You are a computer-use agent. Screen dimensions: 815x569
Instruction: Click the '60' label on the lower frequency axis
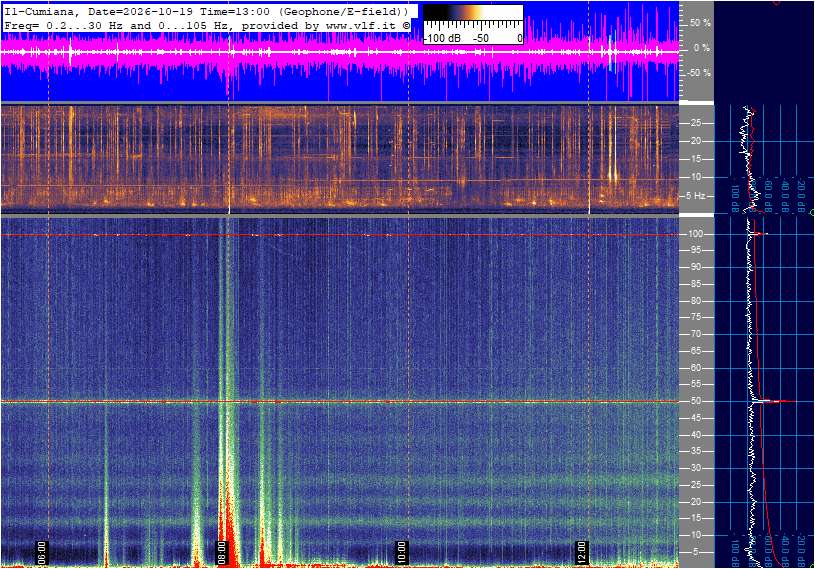click(695, 368)
